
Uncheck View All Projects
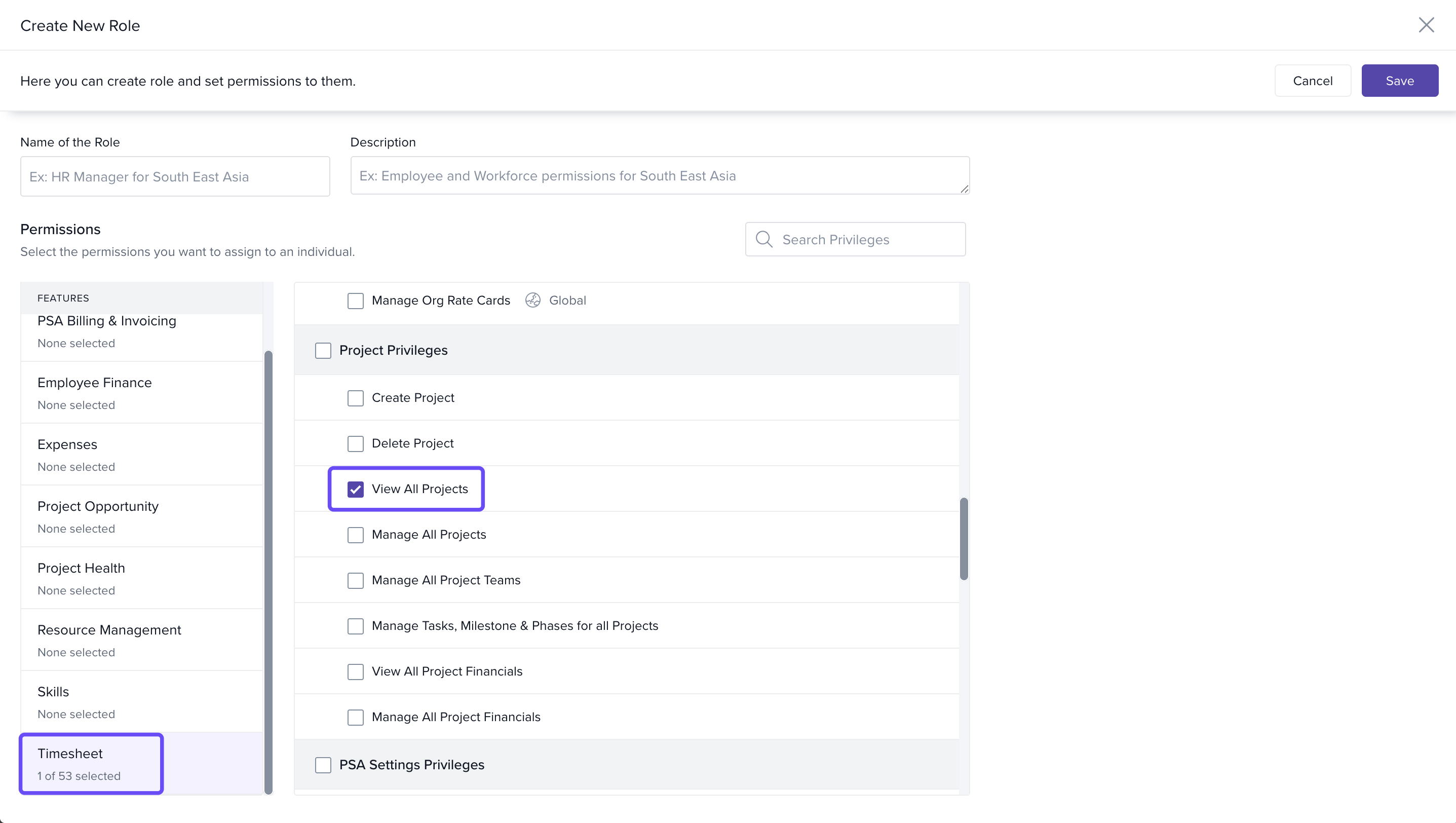tap(355, 489)
